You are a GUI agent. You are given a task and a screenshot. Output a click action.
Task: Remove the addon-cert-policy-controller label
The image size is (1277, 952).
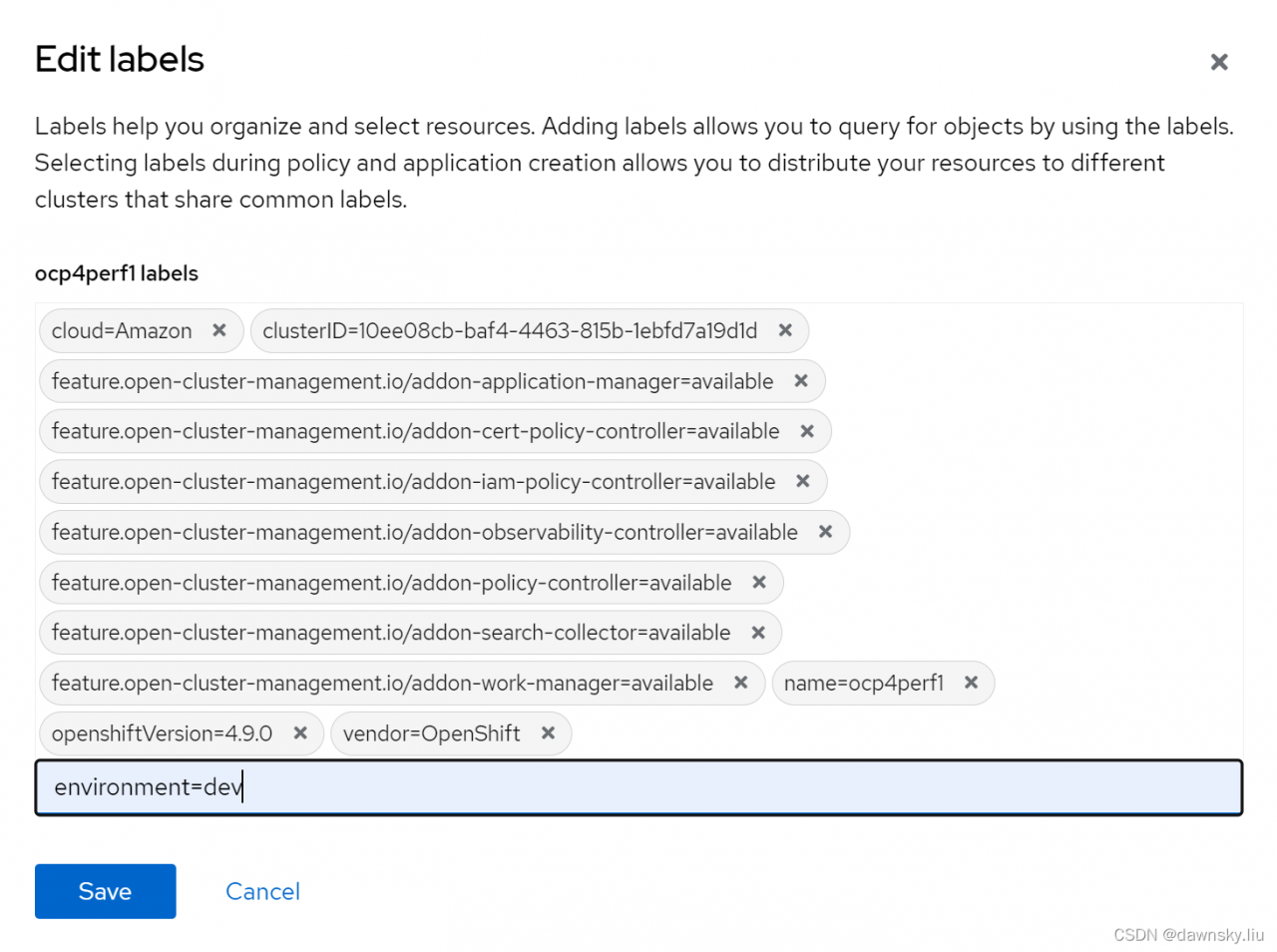[x=807, y=431]
